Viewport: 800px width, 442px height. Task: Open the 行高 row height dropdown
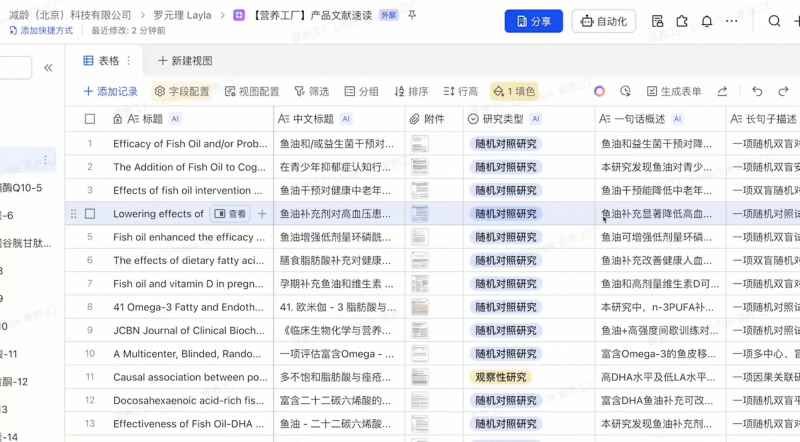(x=460, y=91)
